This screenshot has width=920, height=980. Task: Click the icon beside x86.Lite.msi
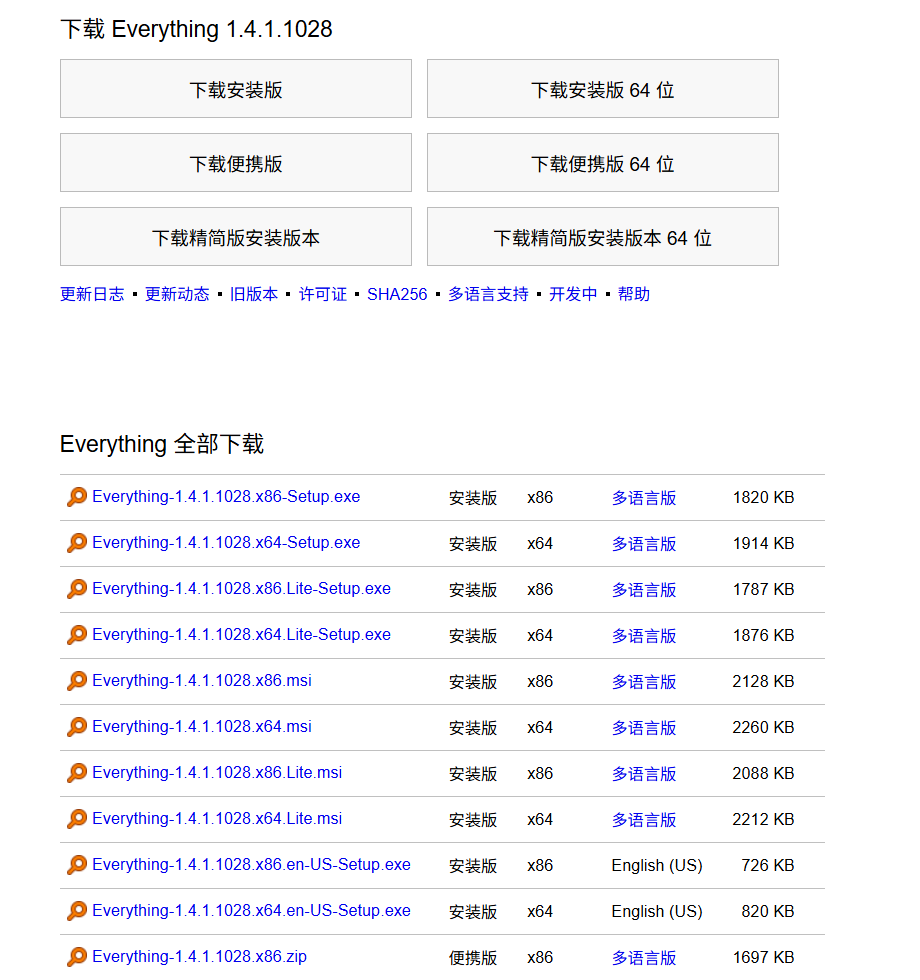(77, 773)
